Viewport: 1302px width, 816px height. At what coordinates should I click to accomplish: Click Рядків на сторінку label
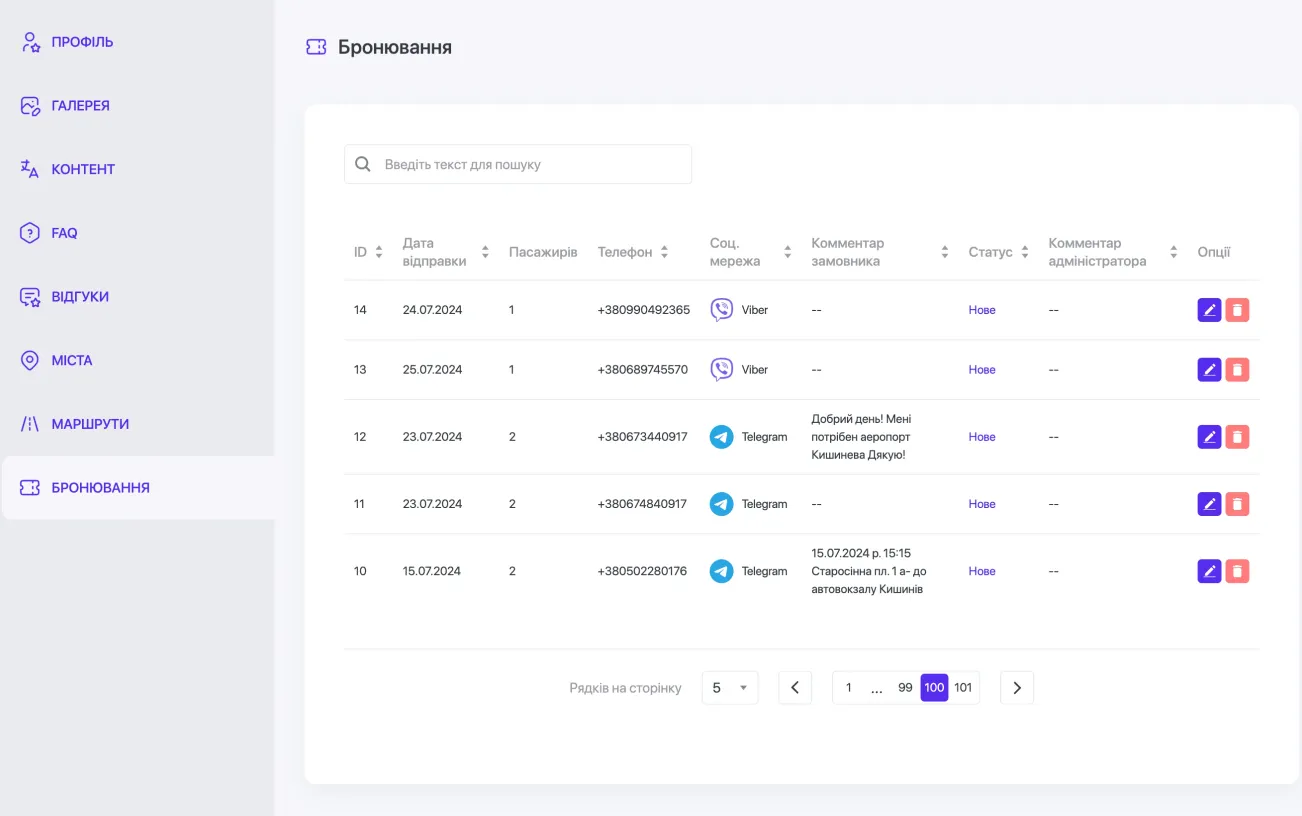point(625,688)
